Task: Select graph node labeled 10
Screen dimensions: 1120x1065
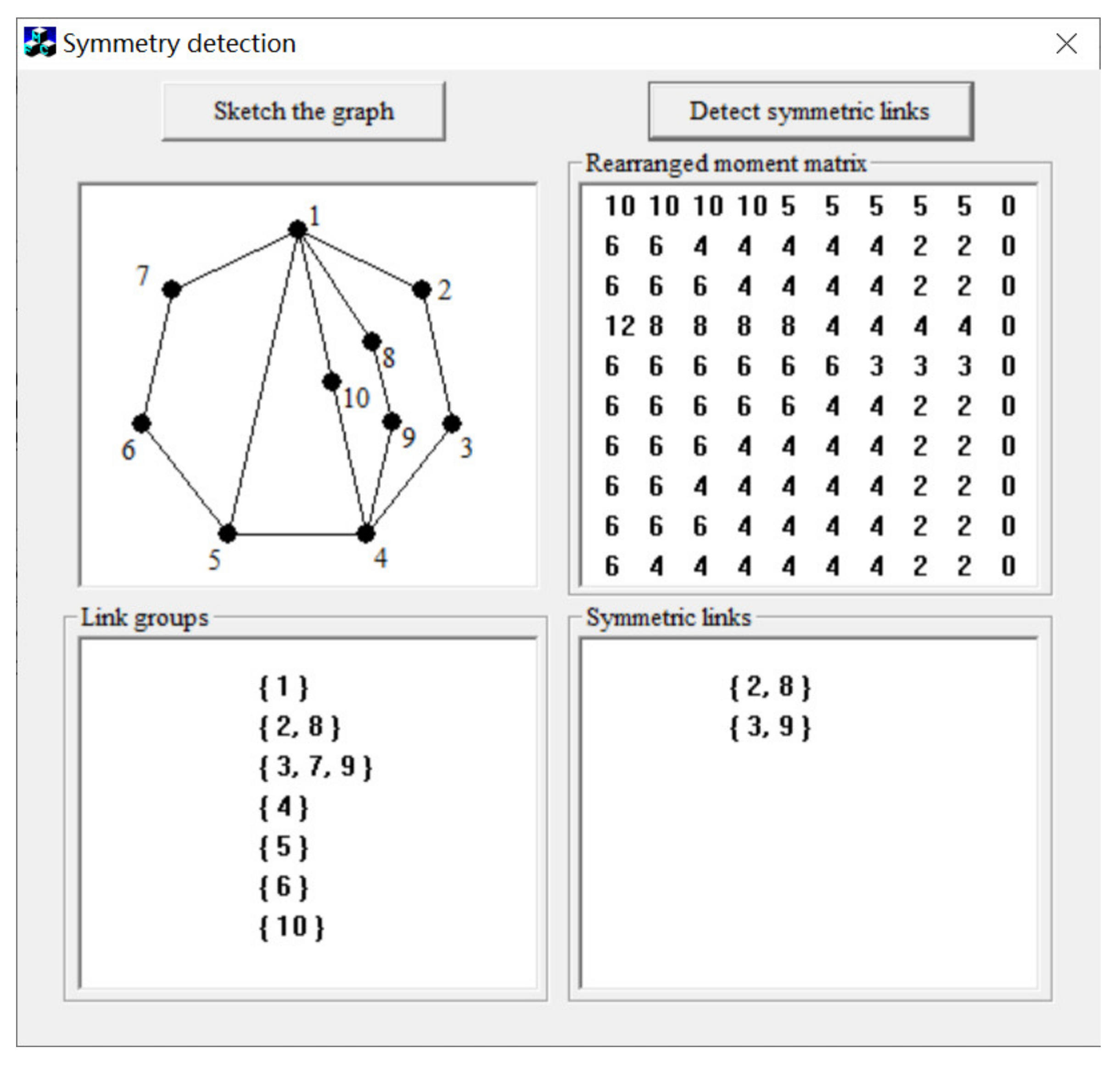Action: pos(331,381)
